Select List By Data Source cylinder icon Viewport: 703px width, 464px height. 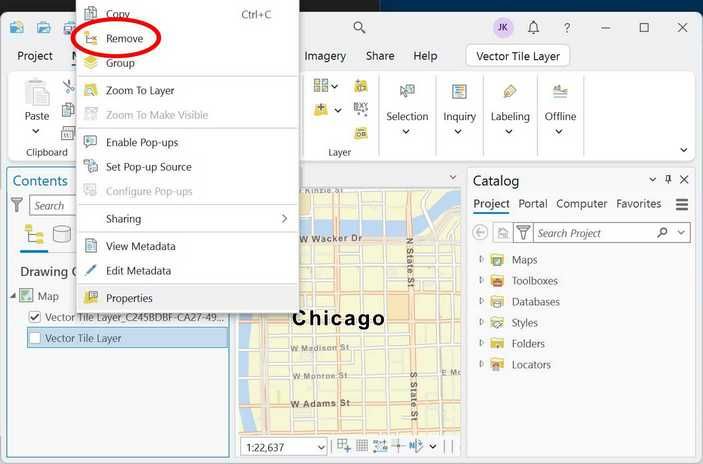62,234
